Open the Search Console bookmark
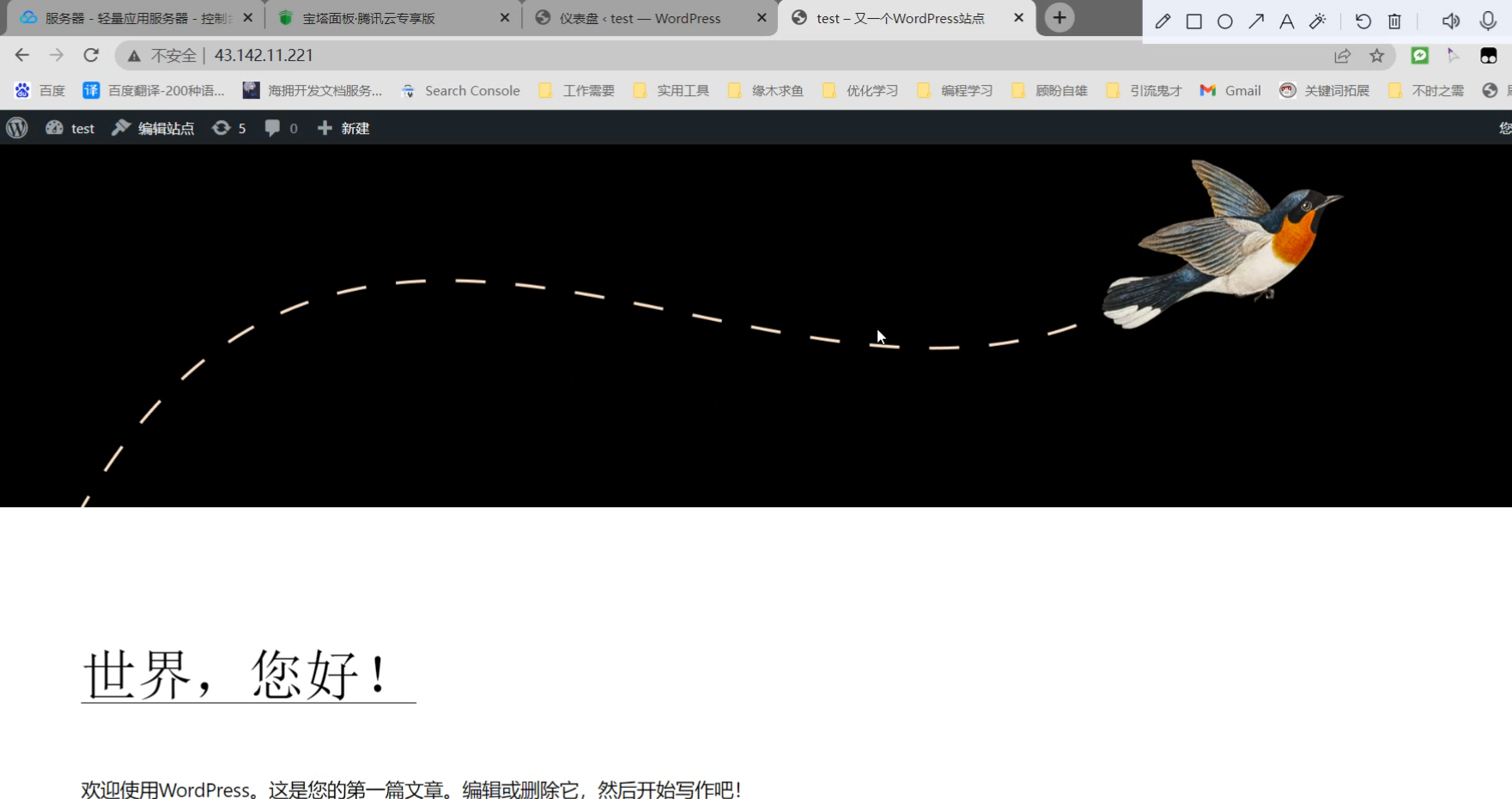The width and height of the screenshot is (1512, 799). point(461,90)
